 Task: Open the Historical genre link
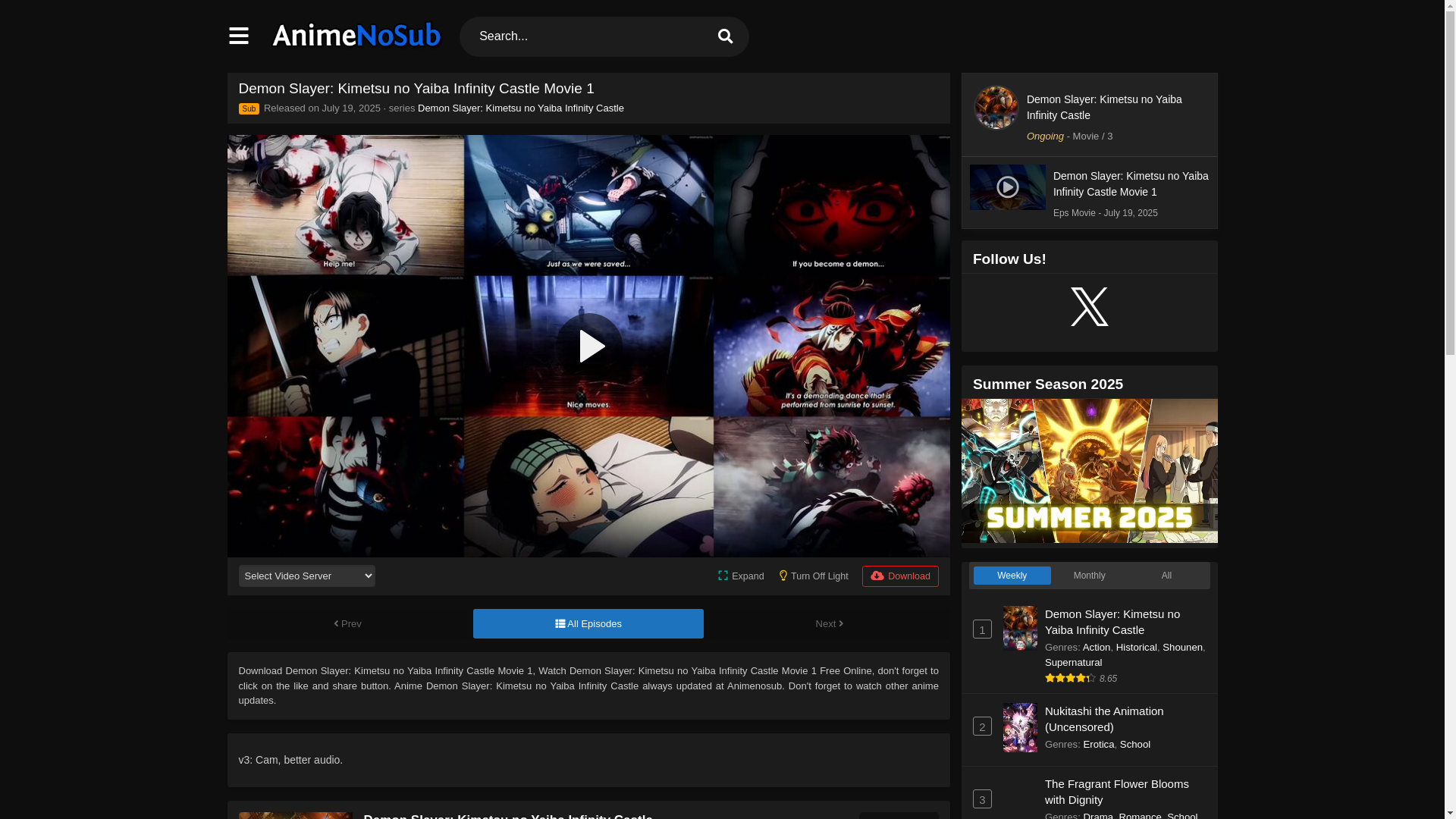(x=1137, y=647)
